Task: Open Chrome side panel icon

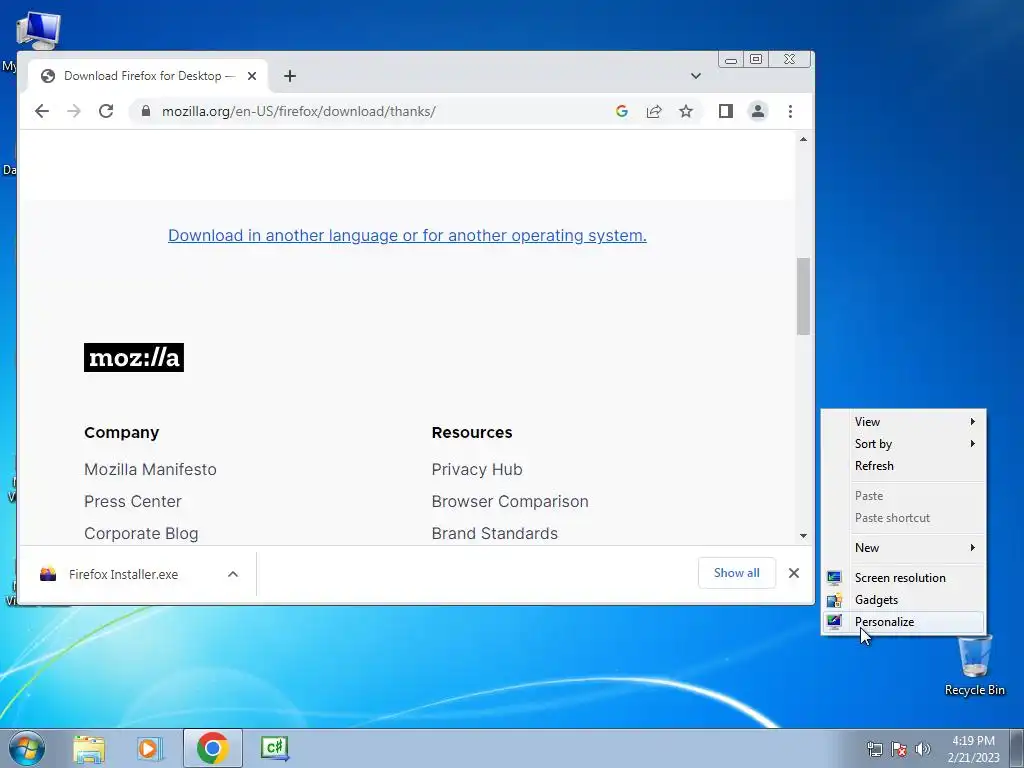Action: pos(726,111)
